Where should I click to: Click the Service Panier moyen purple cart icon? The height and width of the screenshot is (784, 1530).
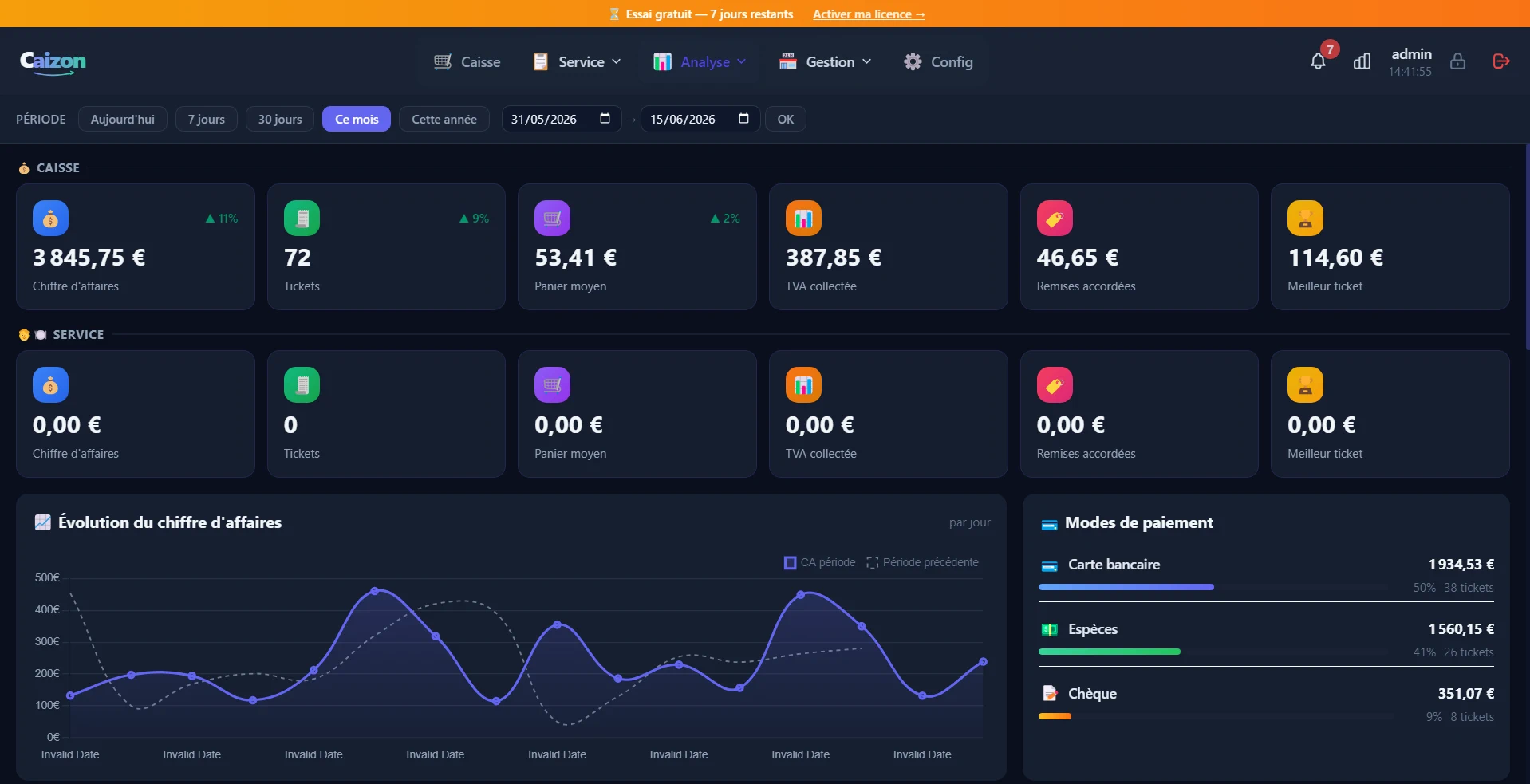point(552,385)
